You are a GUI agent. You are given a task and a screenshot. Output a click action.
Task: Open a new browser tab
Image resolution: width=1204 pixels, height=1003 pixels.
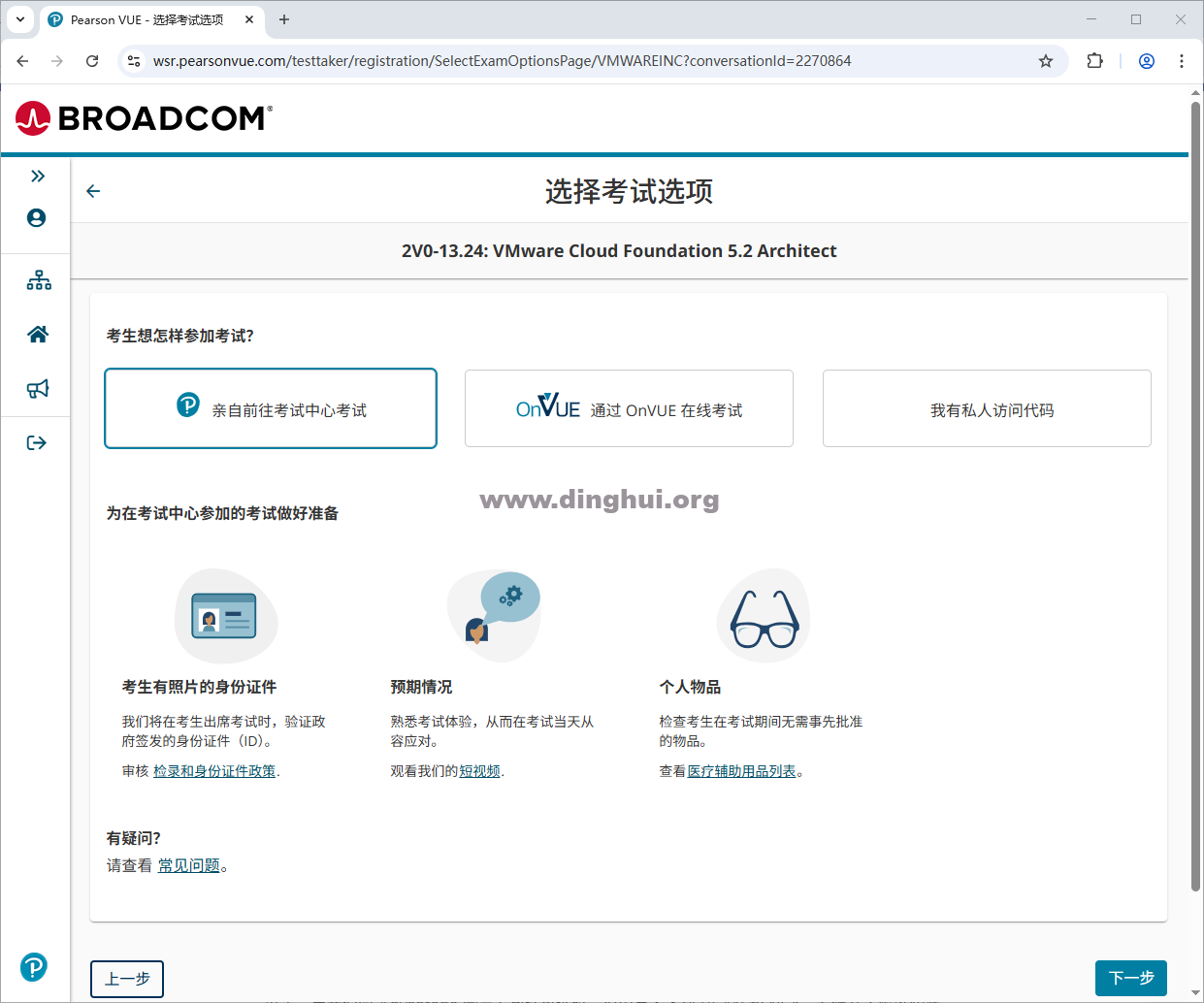coord(284,19)
